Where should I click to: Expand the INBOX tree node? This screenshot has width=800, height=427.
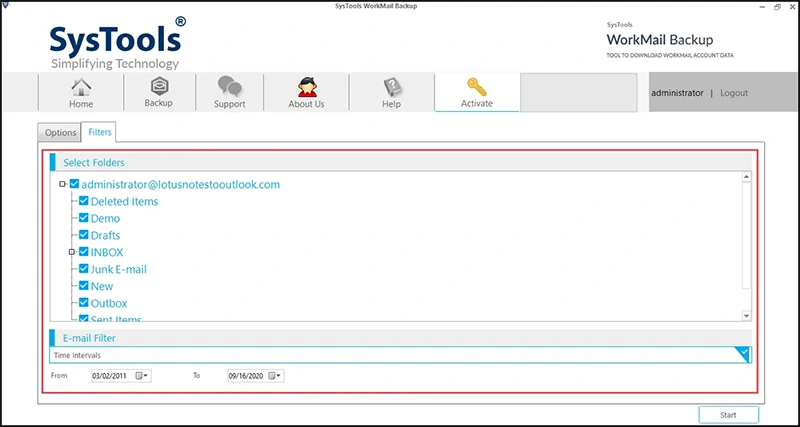(71, 252)
